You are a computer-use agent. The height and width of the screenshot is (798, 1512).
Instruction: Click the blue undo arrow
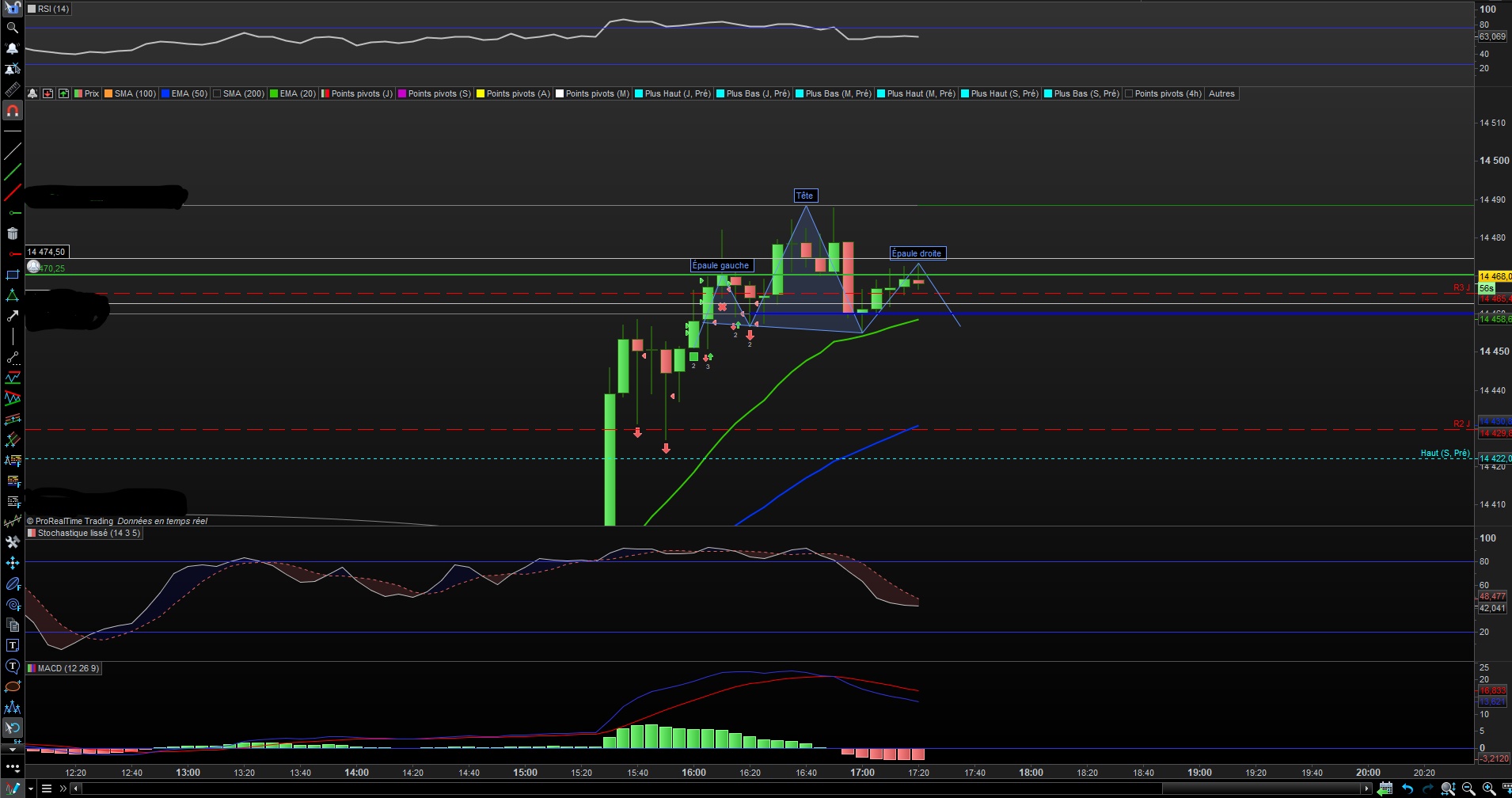pos(1407,788)
